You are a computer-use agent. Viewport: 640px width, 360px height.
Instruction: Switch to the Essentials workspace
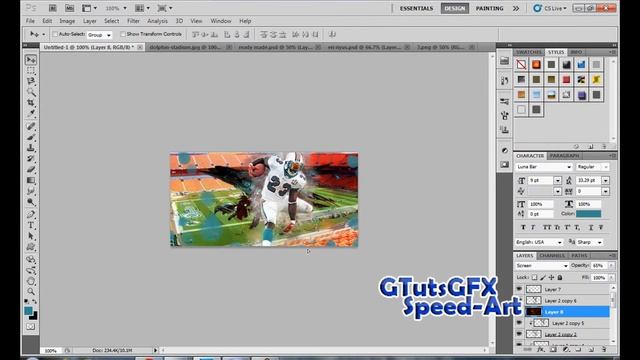pyautogui.click(x=416, y=9)
